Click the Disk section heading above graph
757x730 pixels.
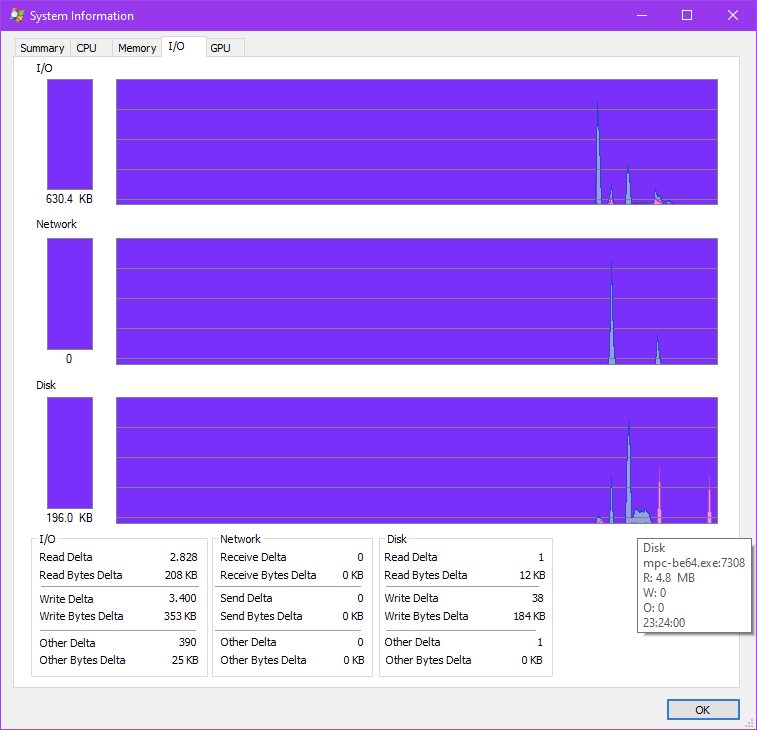46,385
